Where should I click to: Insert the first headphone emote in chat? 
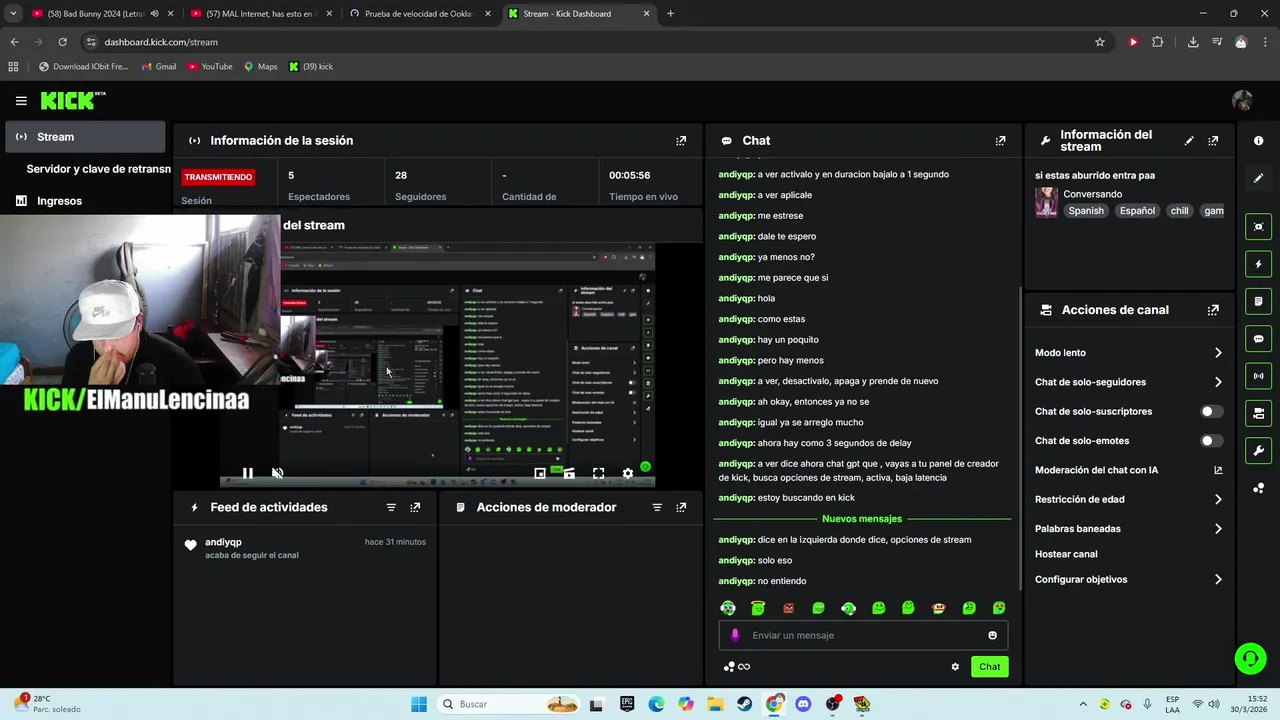[728, 608]
